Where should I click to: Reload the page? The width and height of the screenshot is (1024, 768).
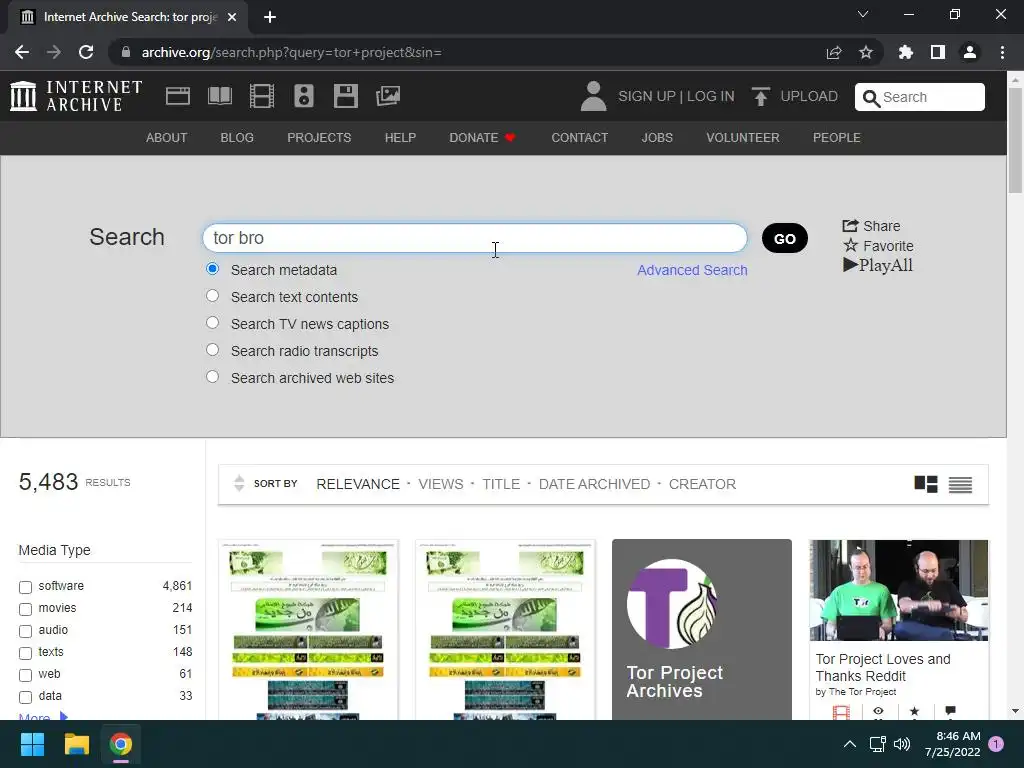(x=86, y=52)
